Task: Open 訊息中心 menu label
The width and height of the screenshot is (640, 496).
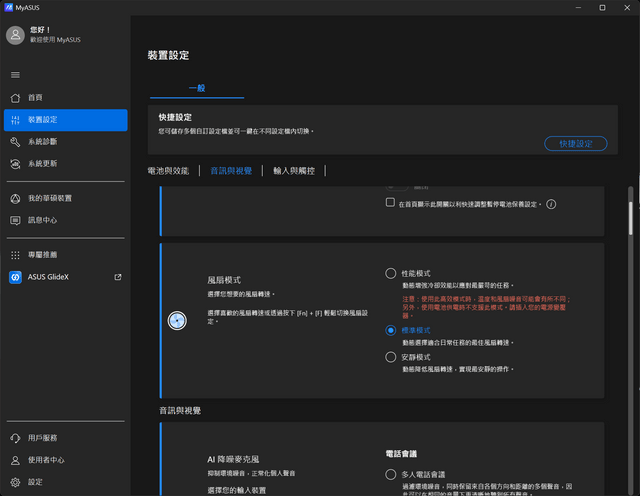Action: 42,220
